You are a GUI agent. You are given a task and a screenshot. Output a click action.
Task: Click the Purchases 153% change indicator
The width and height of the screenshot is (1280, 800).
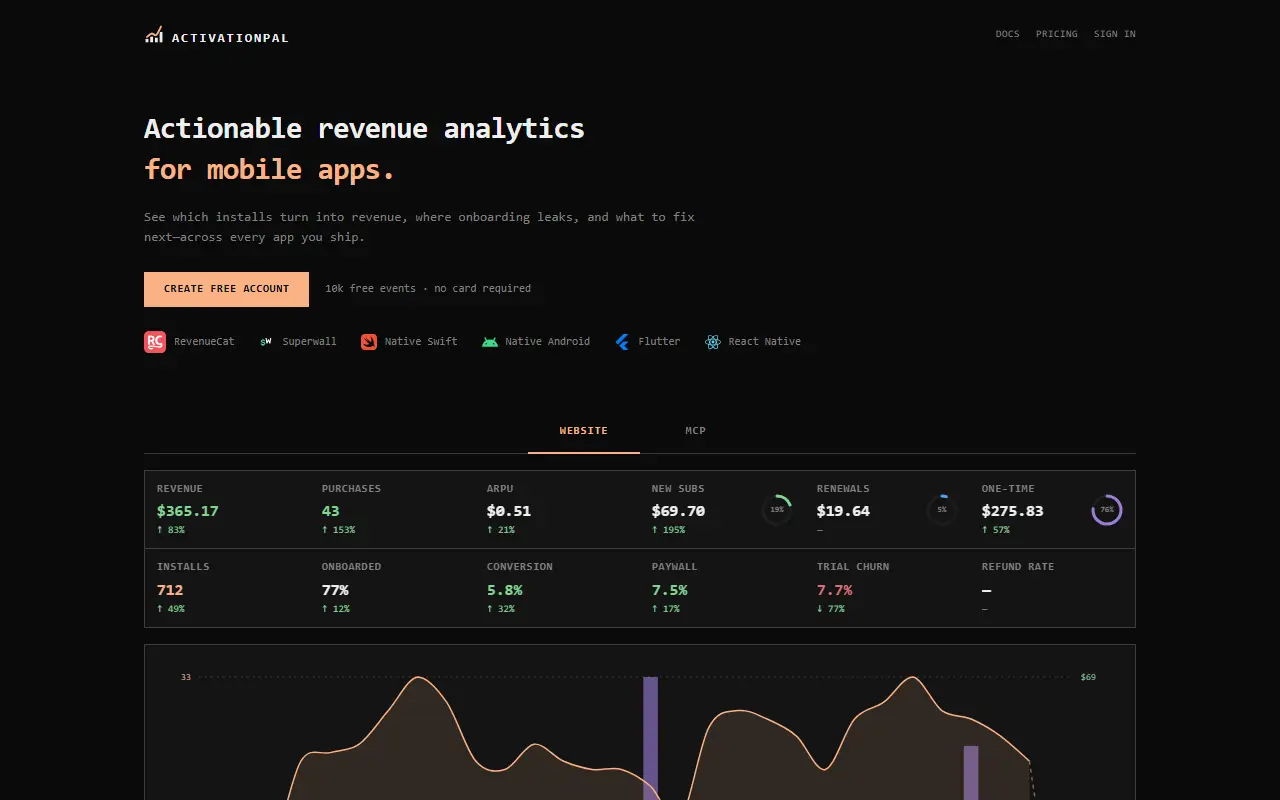339,530
